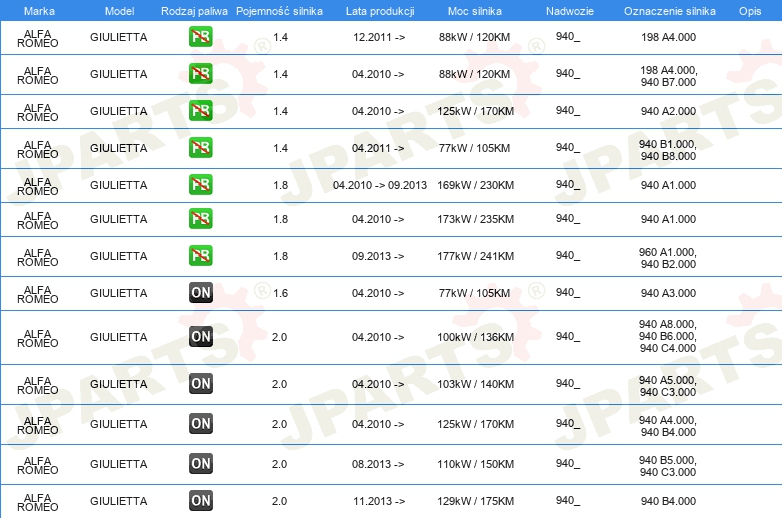Screen dimensions: 782x518
Task: Select the 08.2013 -> production date cell
Action: (378, 464)
